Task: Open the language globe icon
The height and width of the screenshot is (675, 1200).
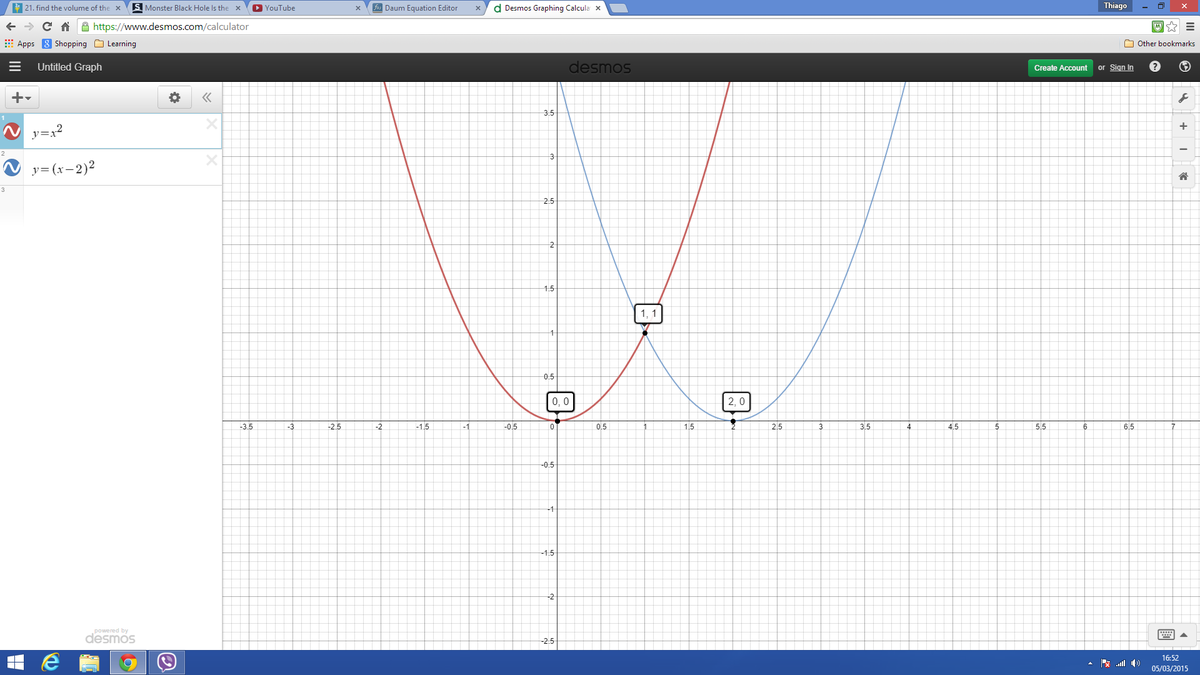Action: (1183, 67)
